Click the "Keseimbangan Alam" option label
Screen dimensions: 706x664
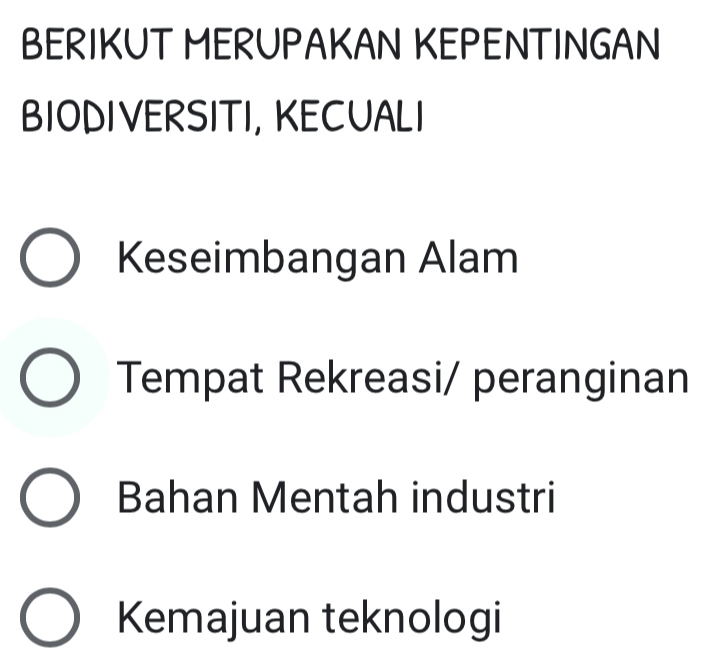point(318,259)
